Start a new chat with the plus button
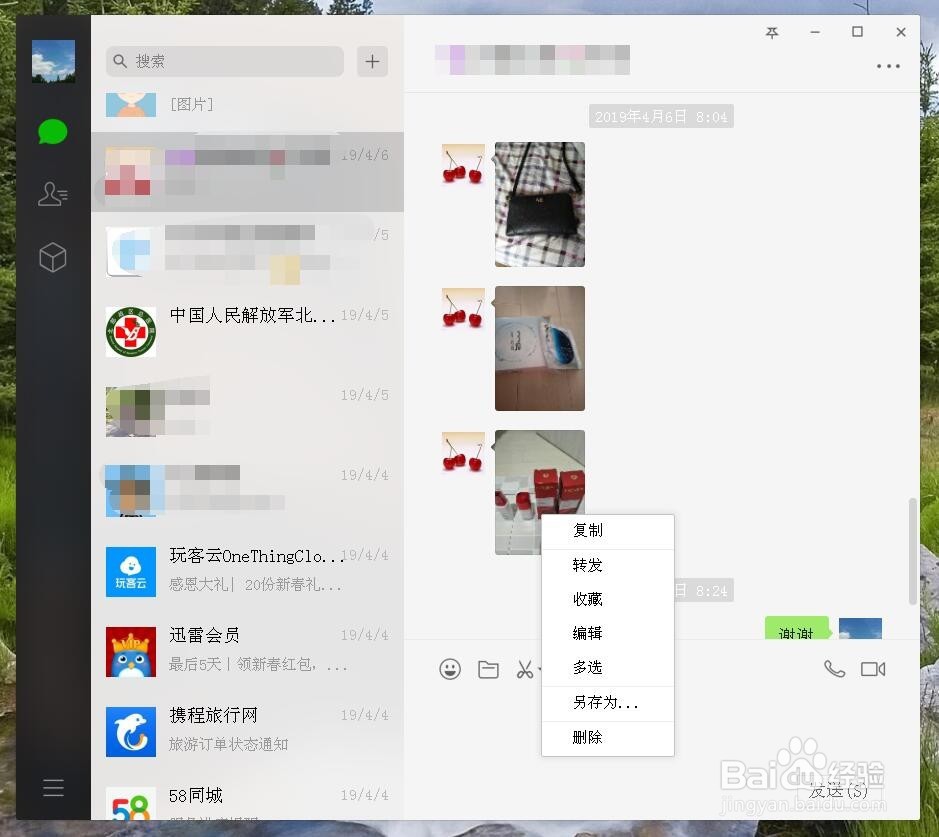The height and width of the screenshot is (837, 939). pyautogui.click(x=371, y=61)
